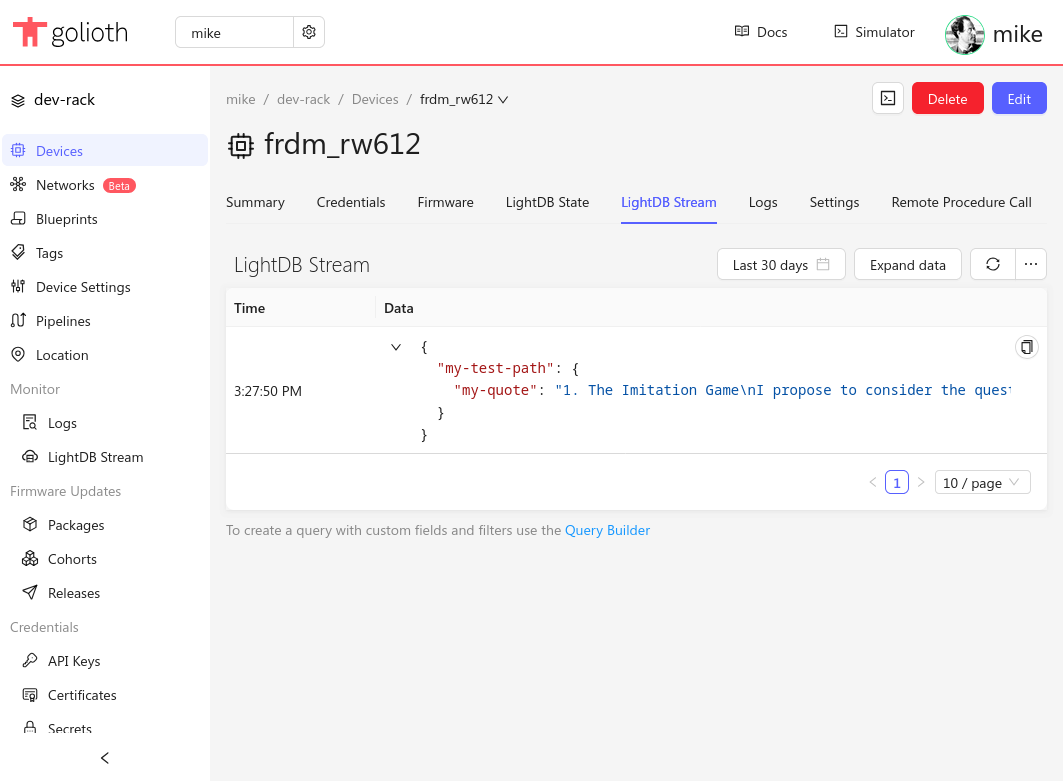The height and width of the screenshot is (781, 1063).
Task: Open the terminal console icon button
Action: click(x=887, y=98)
